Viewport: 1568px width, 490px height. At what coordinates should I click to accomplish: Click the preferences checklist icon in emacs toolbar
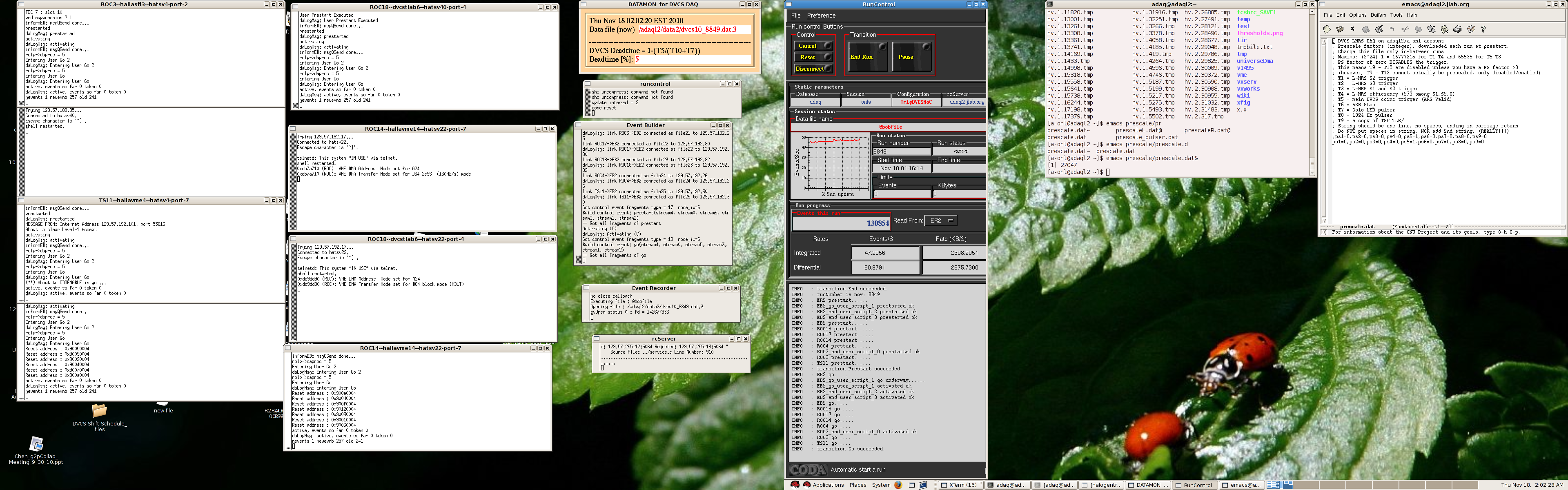[x=1470, y=29]
